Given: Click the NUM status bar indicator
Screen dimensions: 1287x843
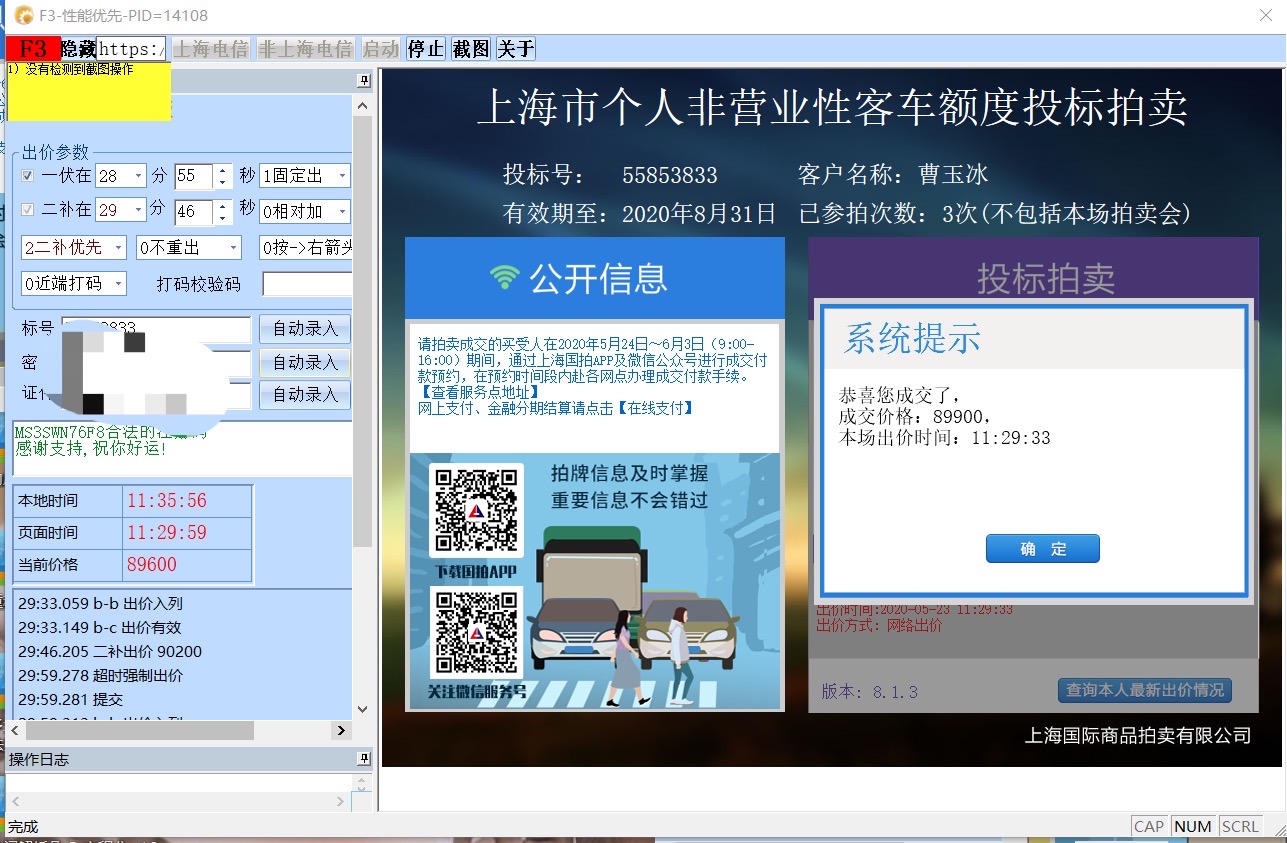Looking at the screenshot, I should tap(1193, 826).
